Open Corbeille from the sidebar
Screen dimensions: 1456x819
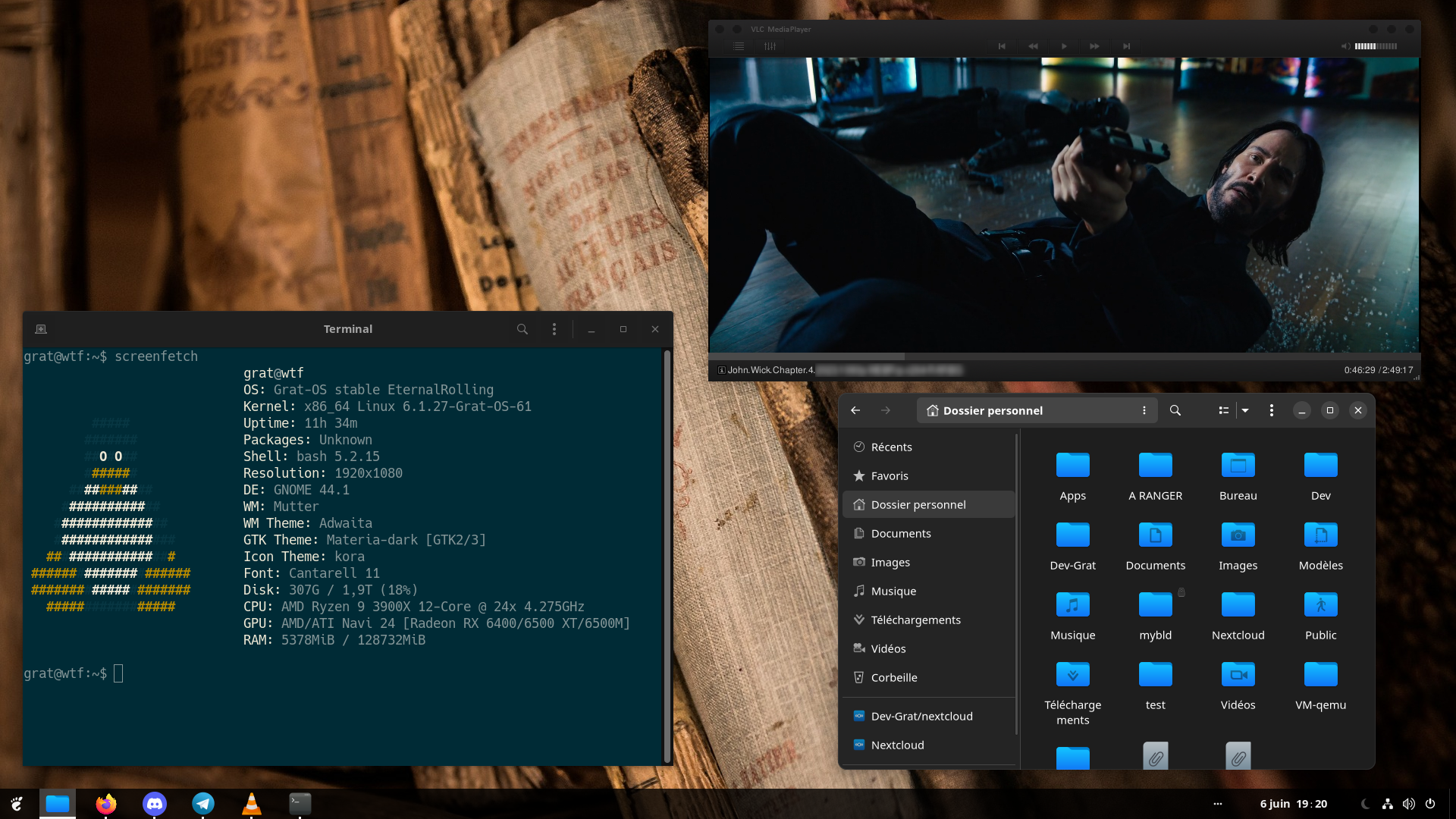(893, 677)
